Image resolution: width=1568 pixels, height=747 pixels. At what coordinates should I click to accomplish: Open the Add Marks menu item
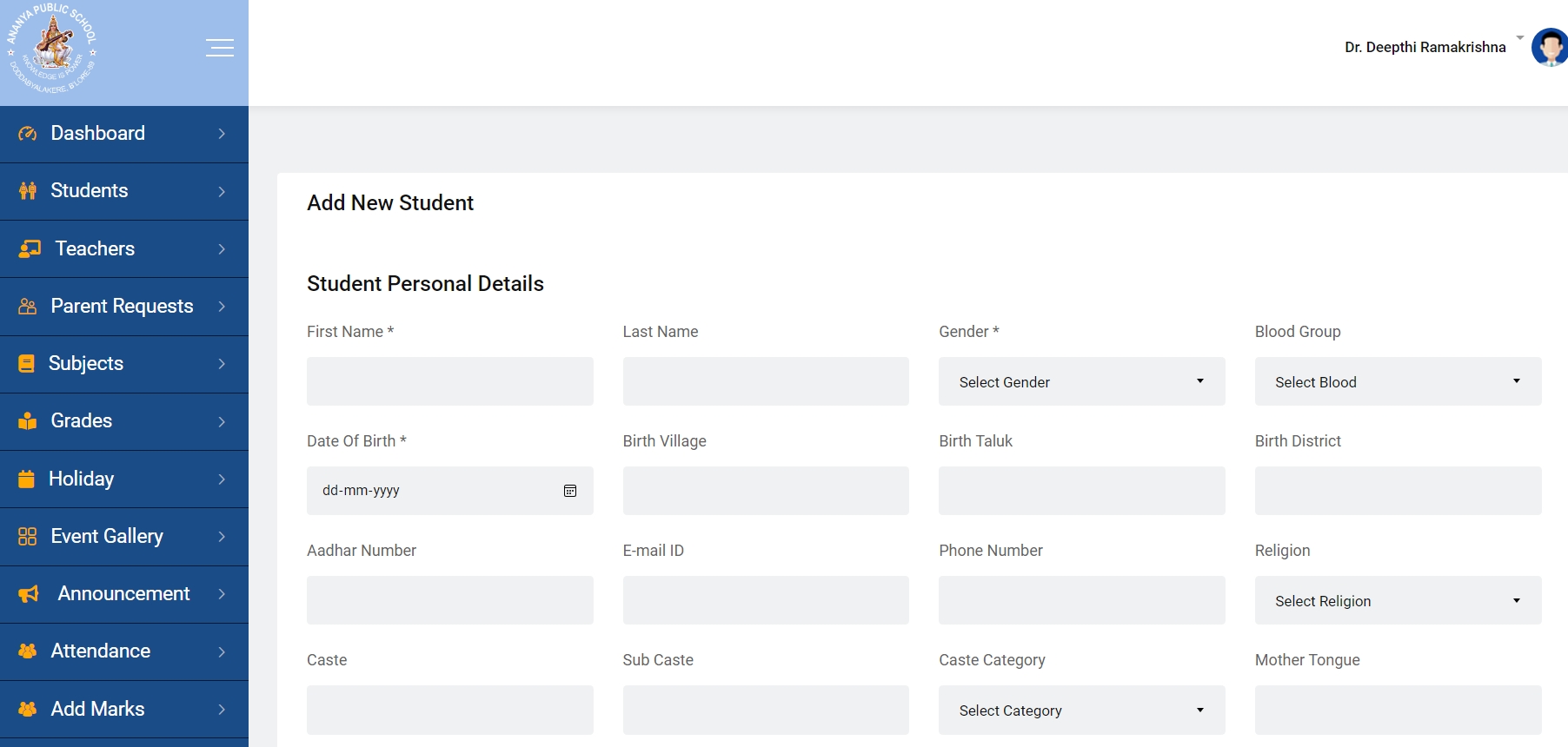[124, 710]
